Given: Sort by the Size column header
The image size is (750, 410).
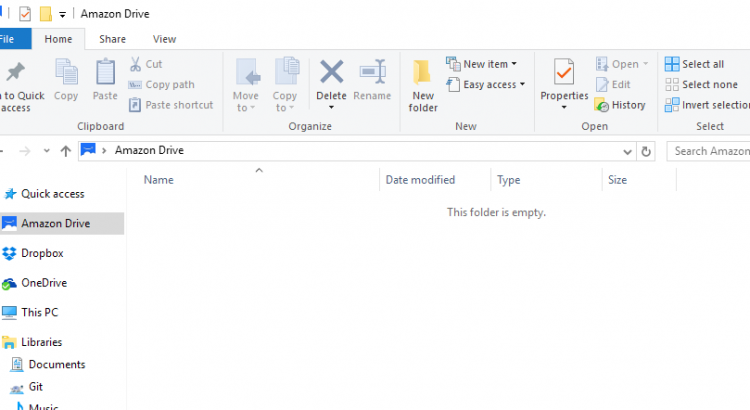Looking at the screenshot, I should pyautogui.click(x=618, y=180).
